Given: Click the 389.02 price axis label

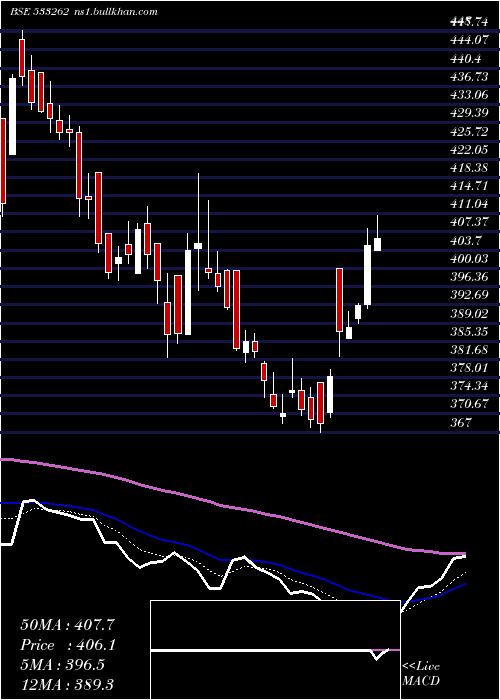Looking at the screenshot, I should pos(469,313).
